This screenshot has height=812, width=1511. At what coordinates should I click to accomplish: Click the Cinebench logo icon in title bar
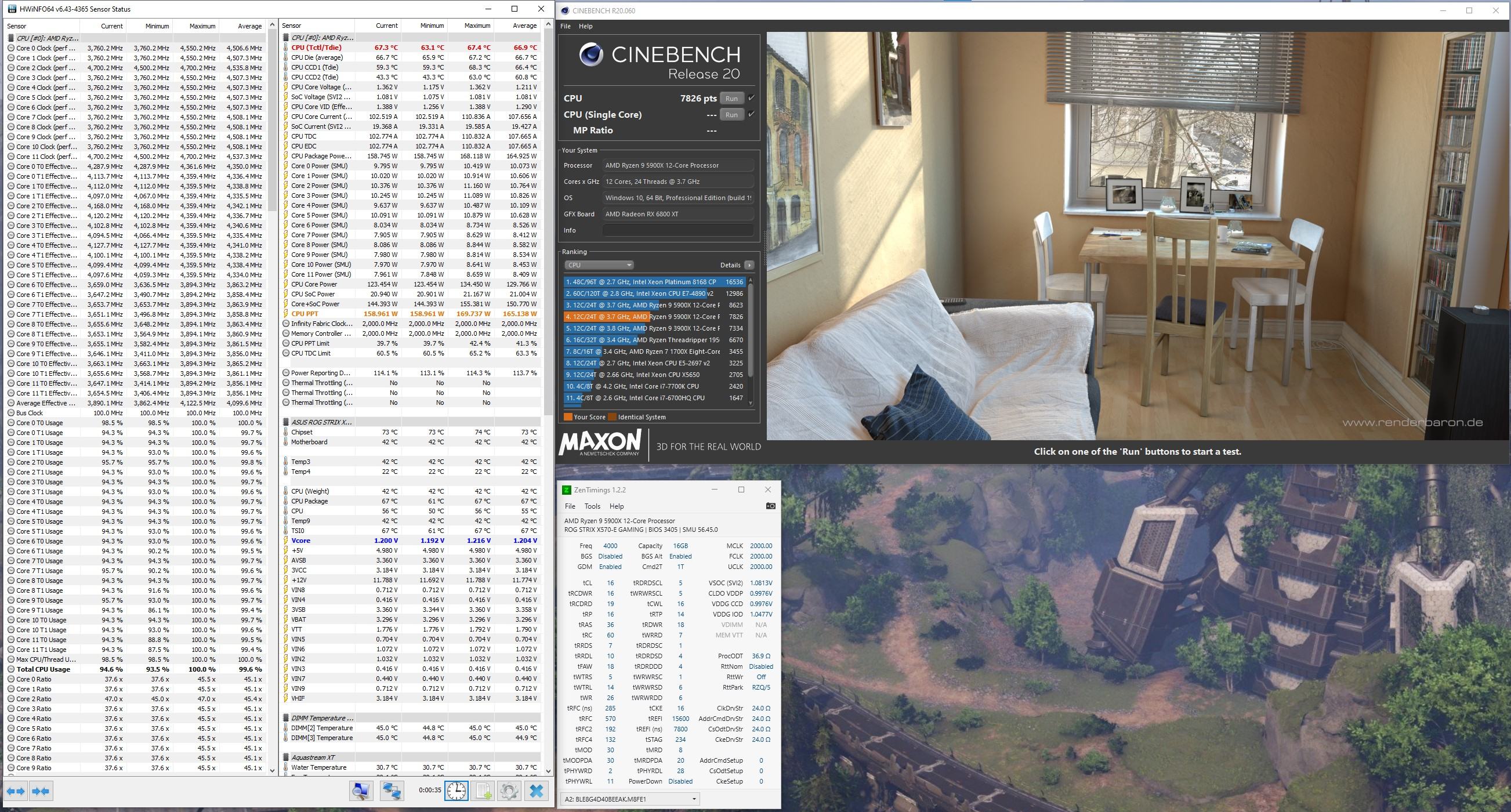564,10
